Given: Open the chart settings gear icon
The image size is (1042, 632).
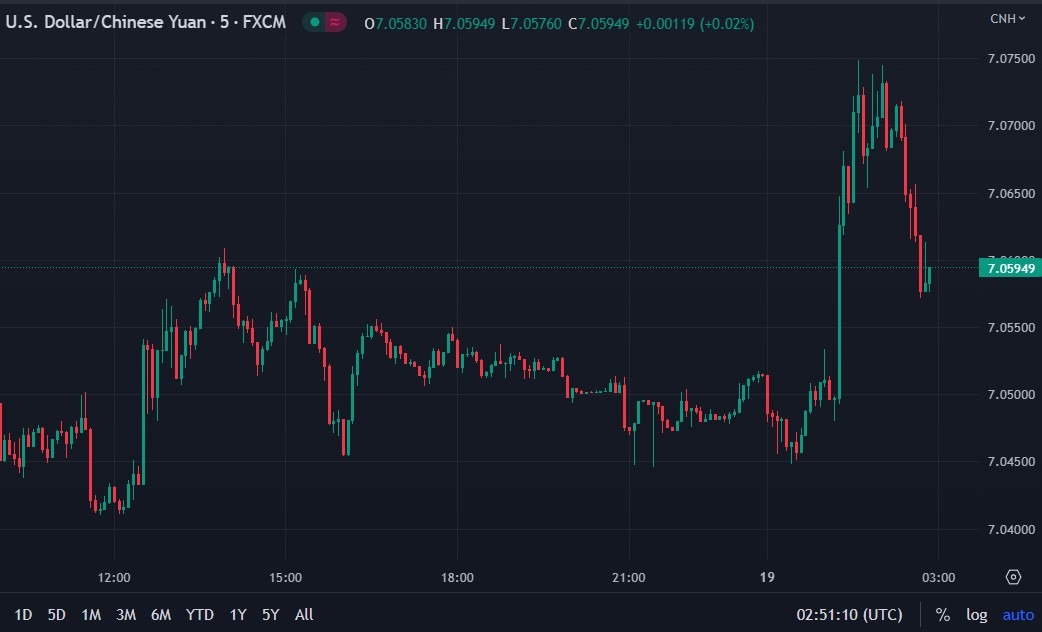Looking at the screenshot, I should [1013, 577].
